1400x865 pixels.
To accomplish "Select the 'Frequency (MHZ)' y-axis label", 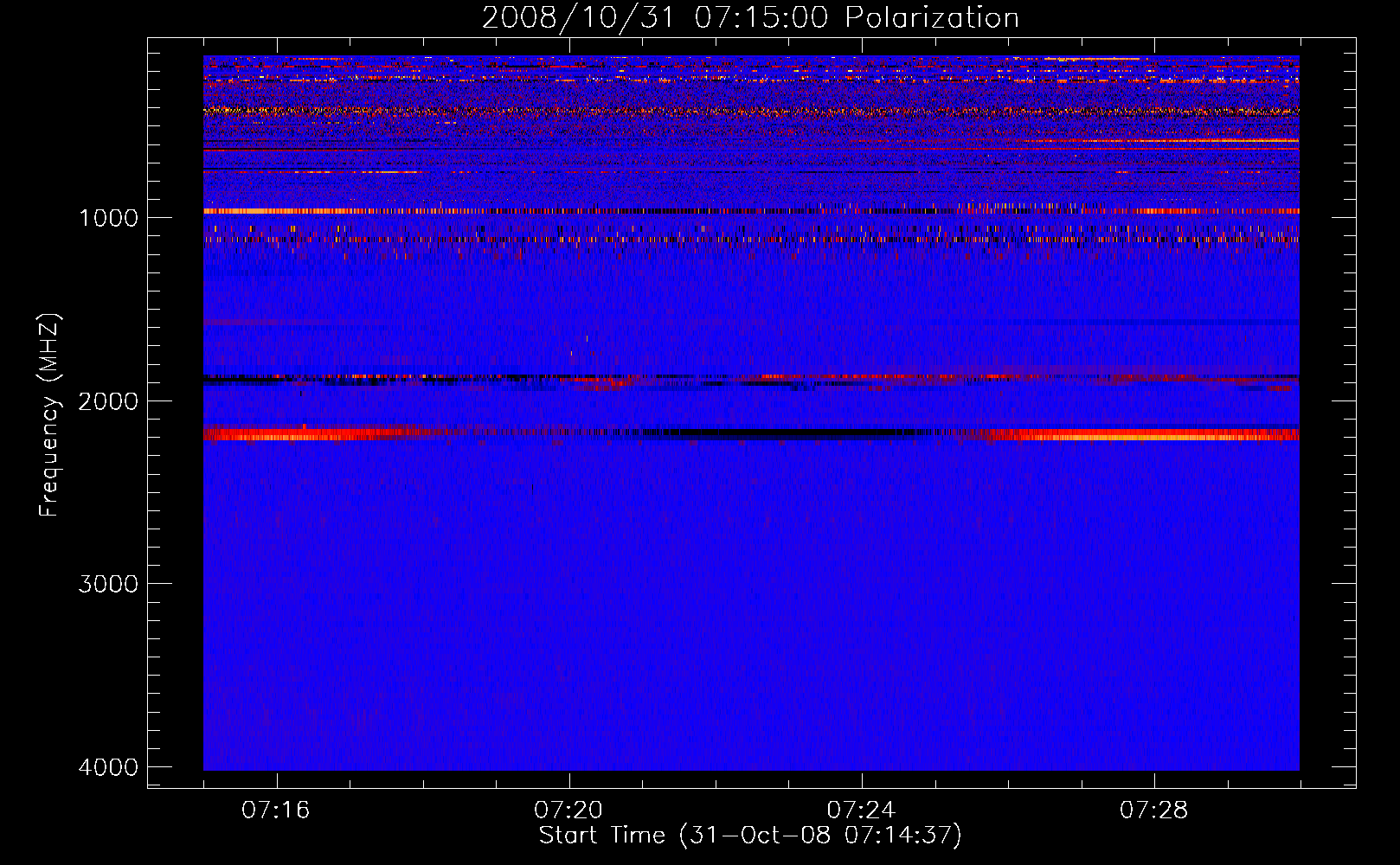I will [x=50, y=415].
